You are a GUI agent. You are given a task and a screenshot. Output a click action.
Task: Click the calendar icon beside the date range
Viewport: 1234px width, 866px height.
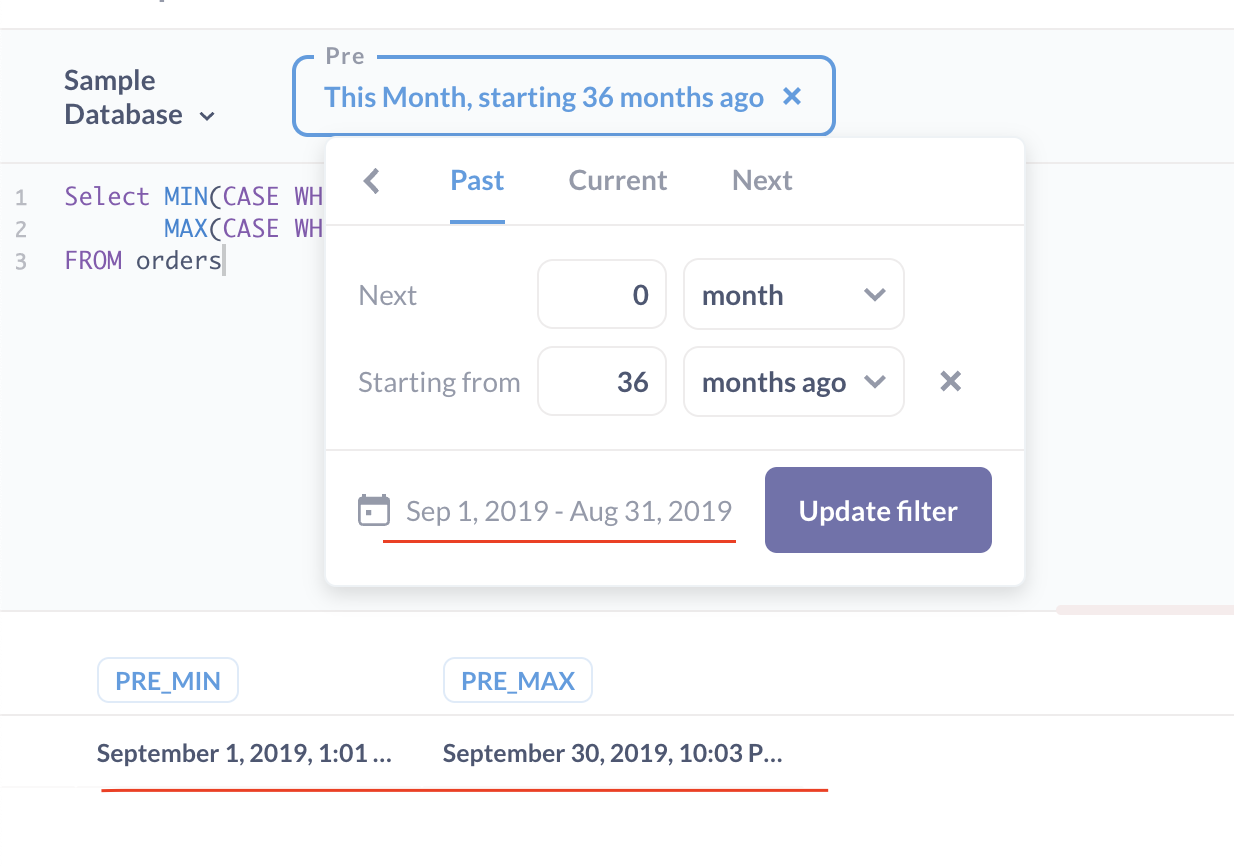tap(373, 510)
